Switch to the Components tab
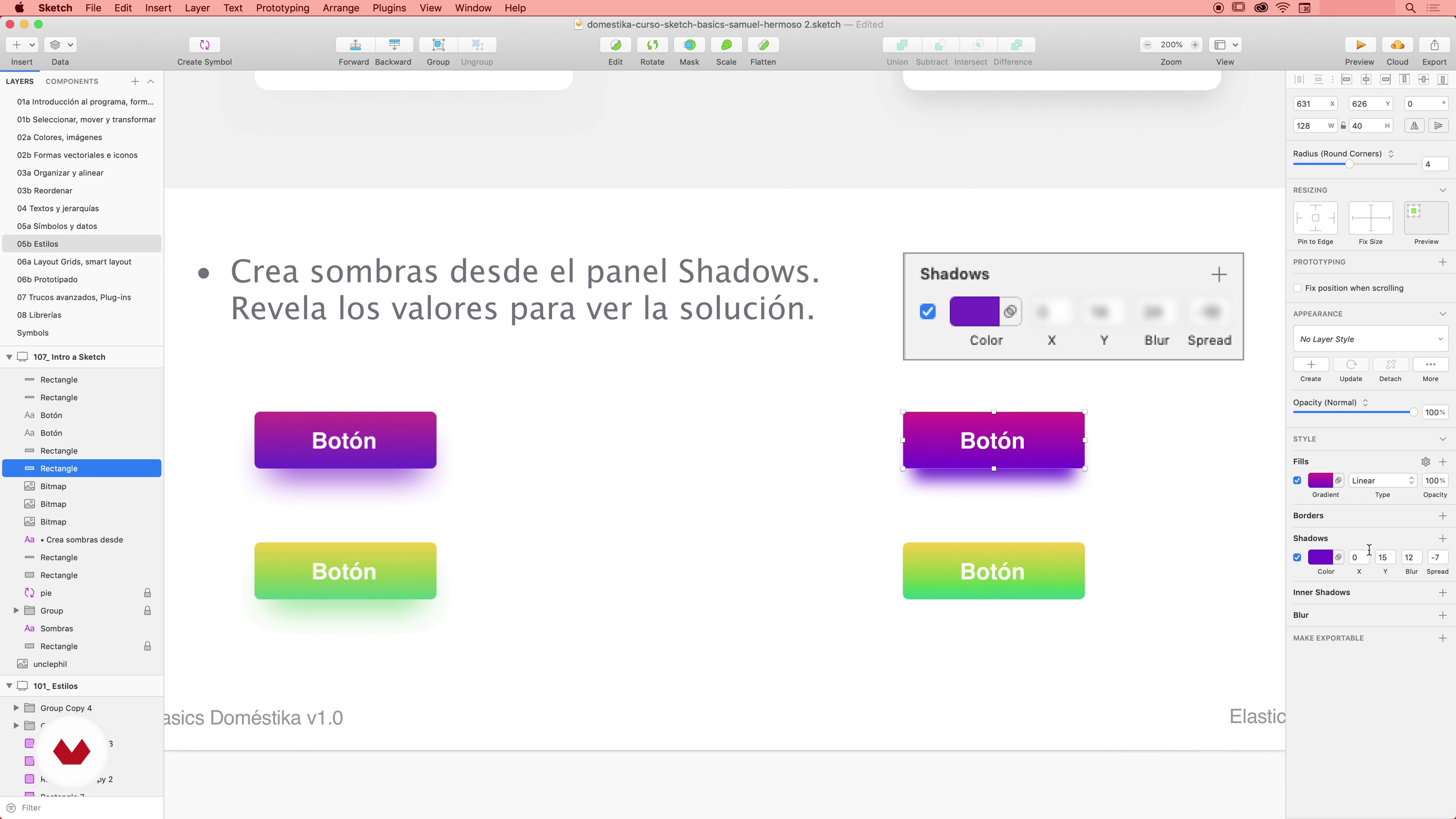 point(72,82)
